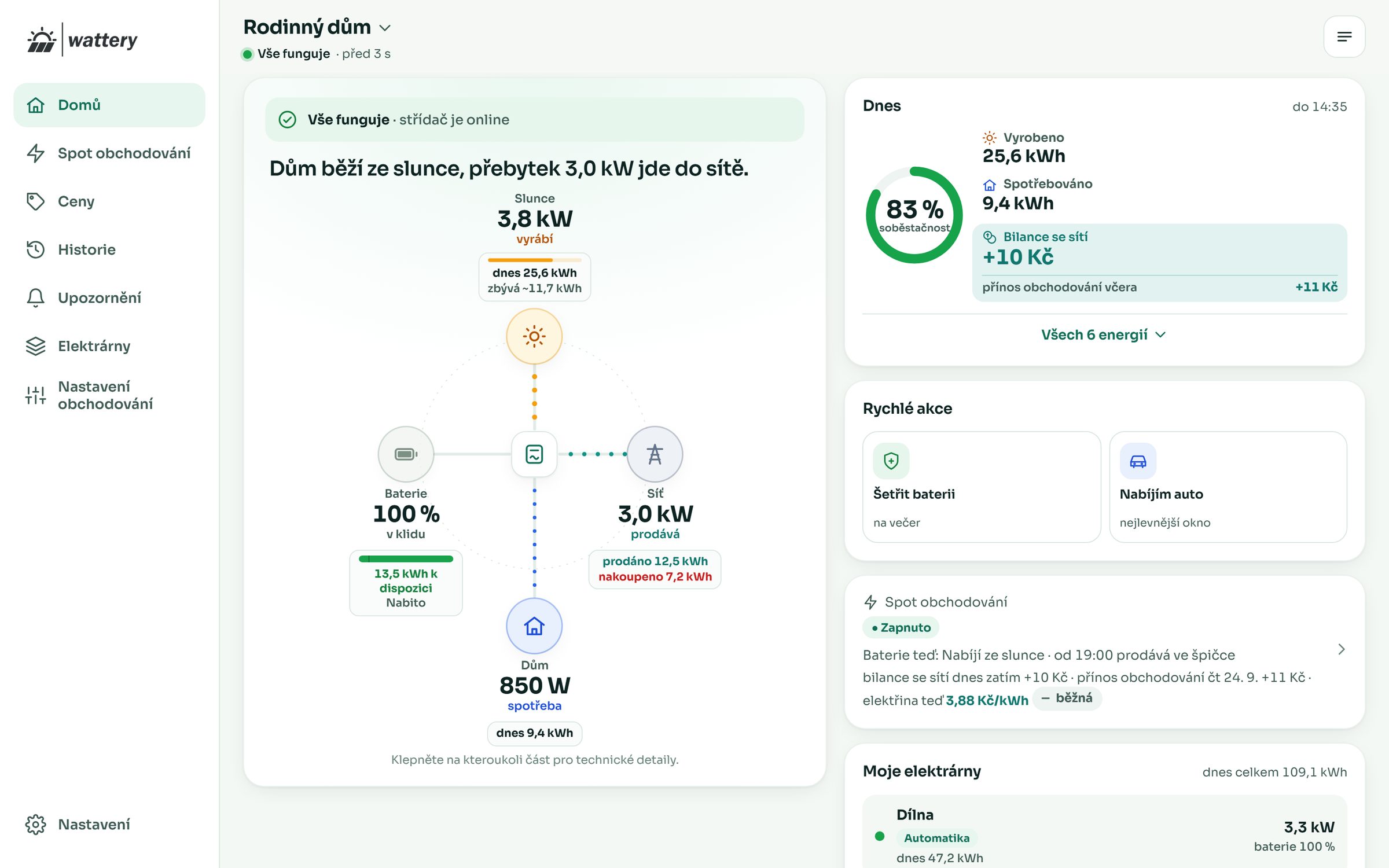Click the Sun node icon
Screen dimensions: 1389x868
pyautogui.click(x=534, y=336)
